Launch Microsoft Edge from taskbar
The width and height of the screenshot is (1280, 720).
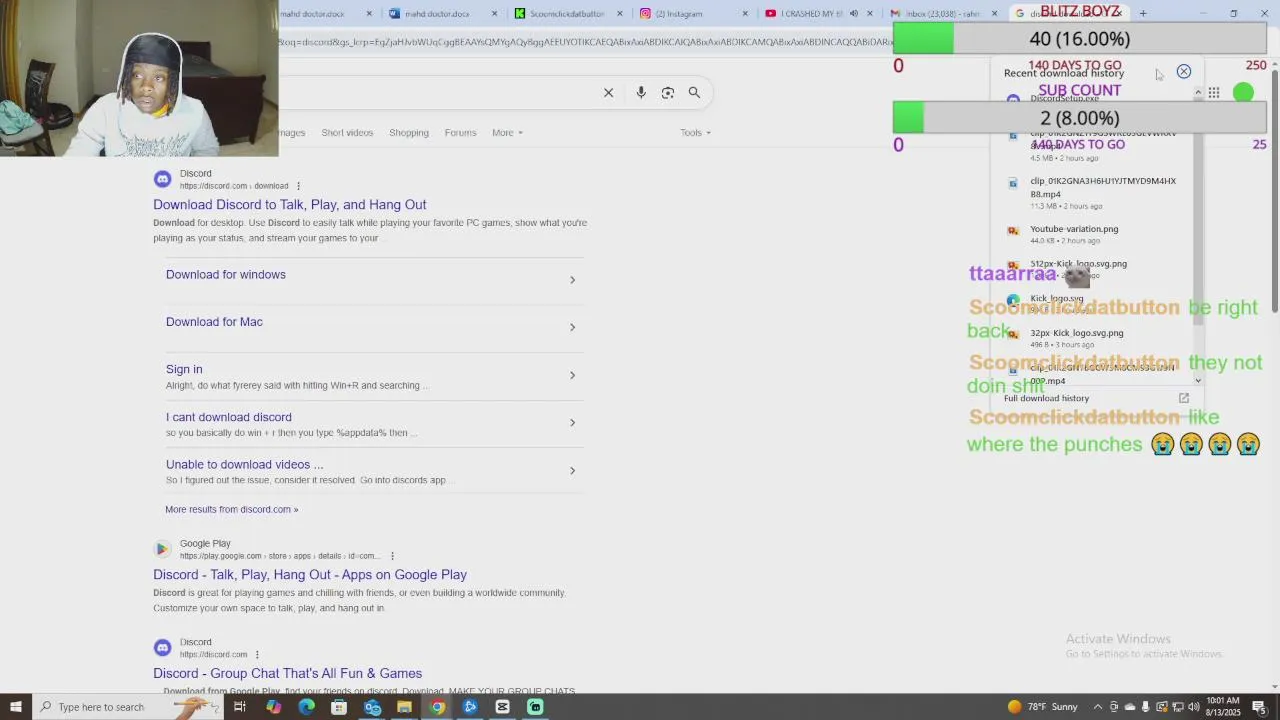[306, 707]
